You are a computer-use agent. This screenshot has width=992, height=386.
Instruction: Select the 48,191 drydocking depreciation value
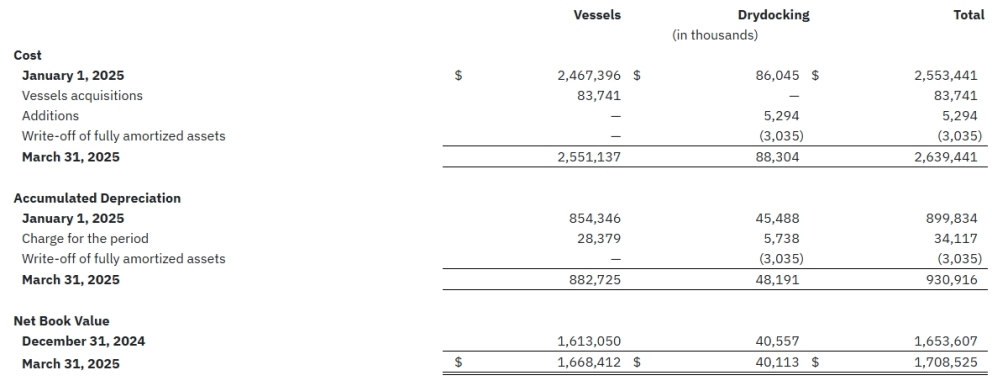[778, 280]
